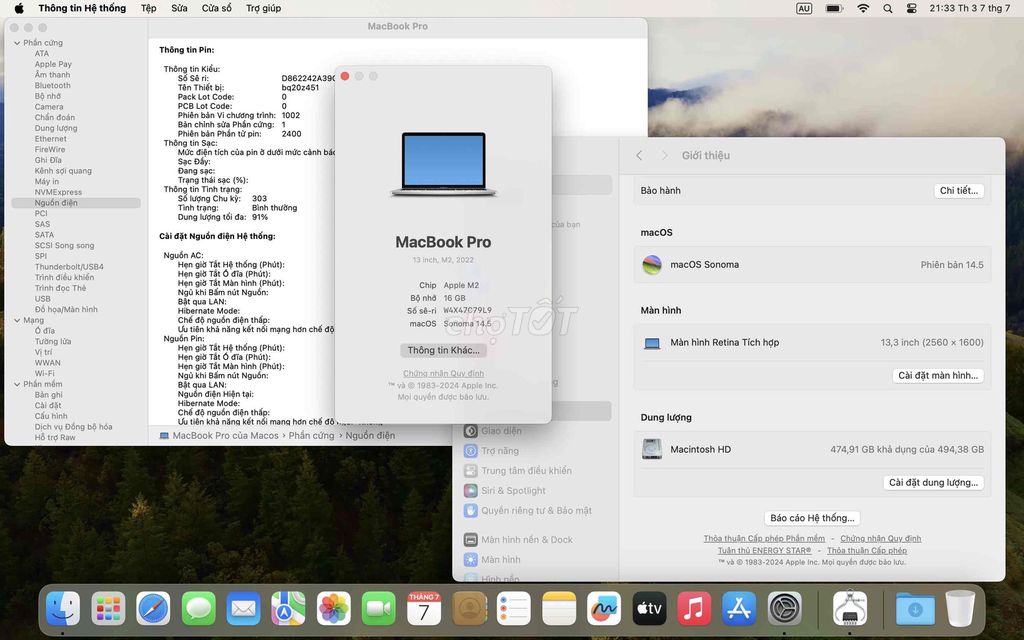
Task: Open Calendar app in the Dock
Action: (x=424, y=609)
